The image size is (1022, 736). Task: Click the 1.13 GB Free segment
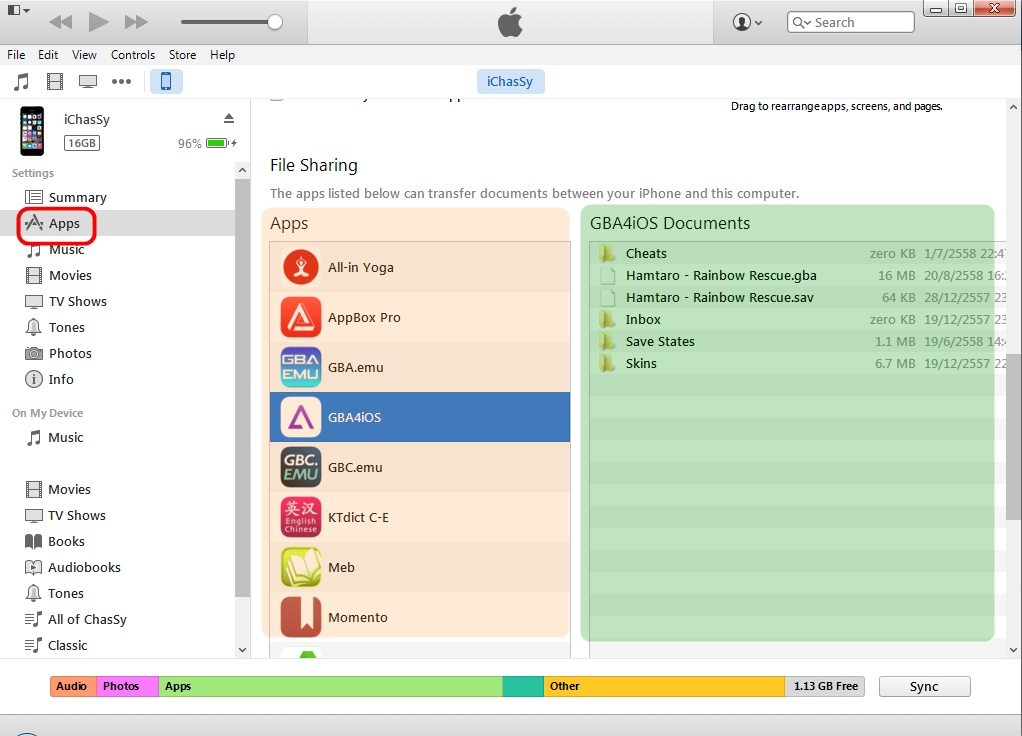pos(825,686)
